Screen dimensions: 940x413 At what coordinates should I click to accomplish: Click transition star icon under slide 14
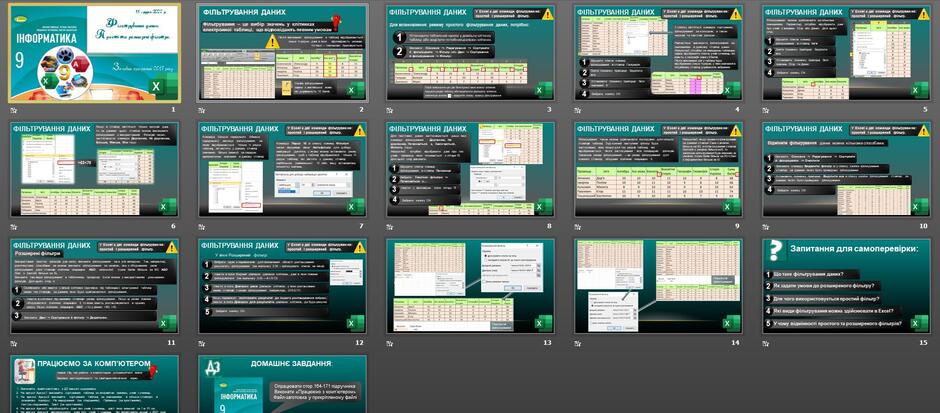click(x=578, y=343)
